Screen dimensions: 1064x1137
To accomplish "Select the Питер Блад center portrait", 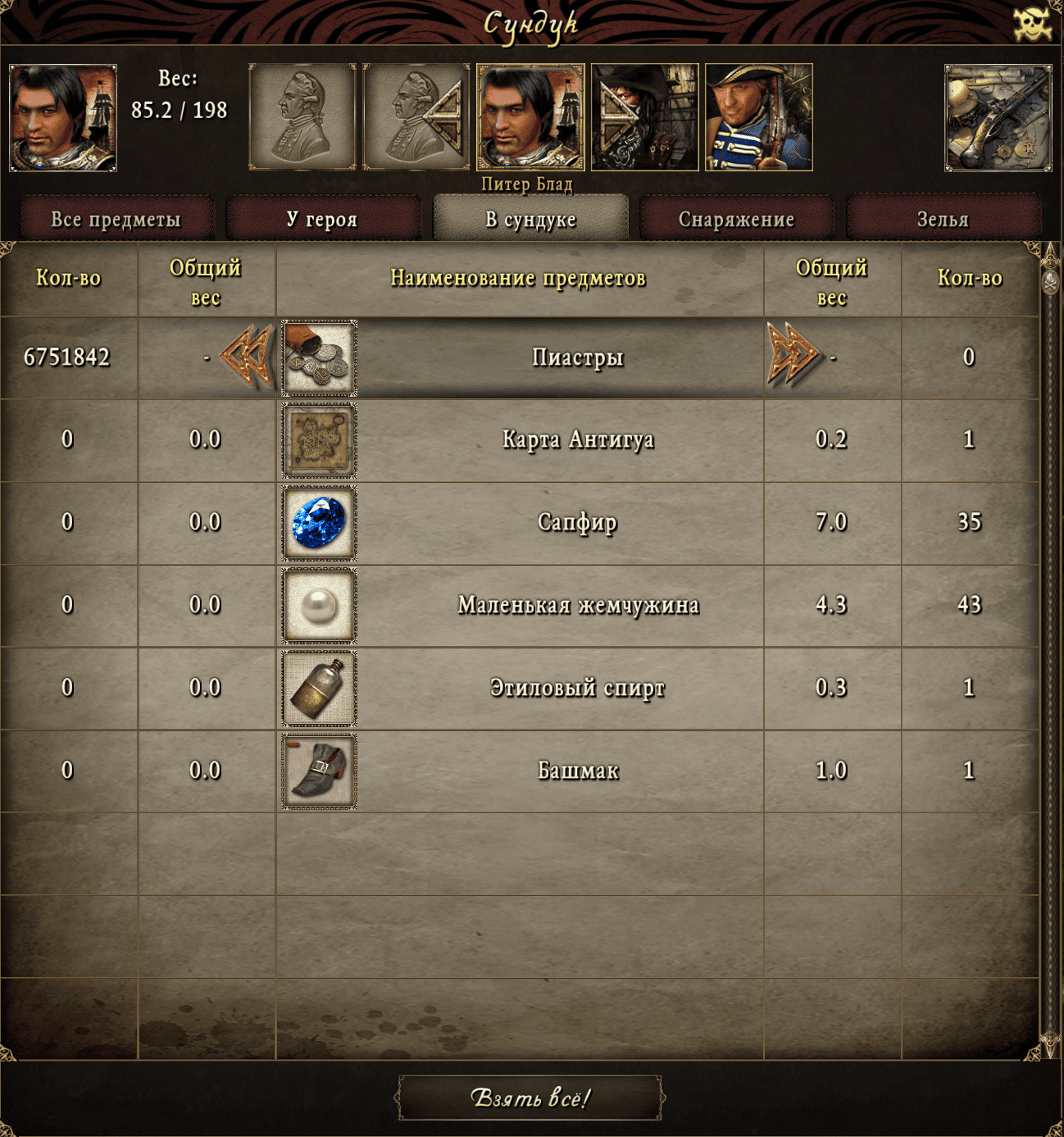I will (x=530, y=117).
